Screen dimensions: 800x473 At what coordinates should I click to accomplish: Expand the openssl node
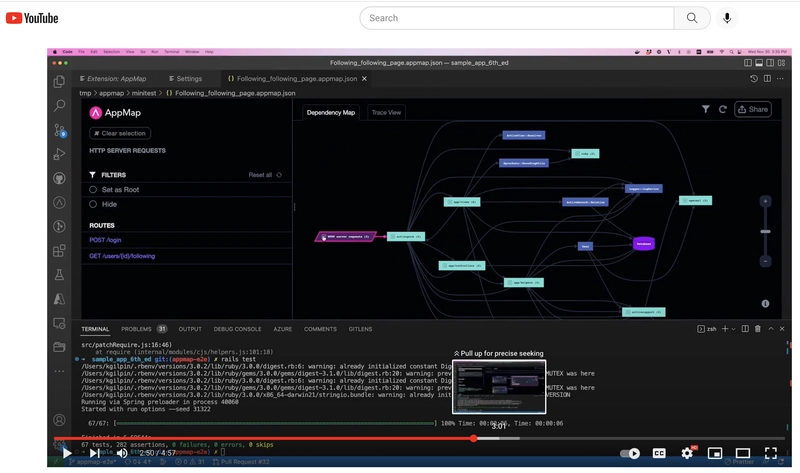tap(684, 201)
